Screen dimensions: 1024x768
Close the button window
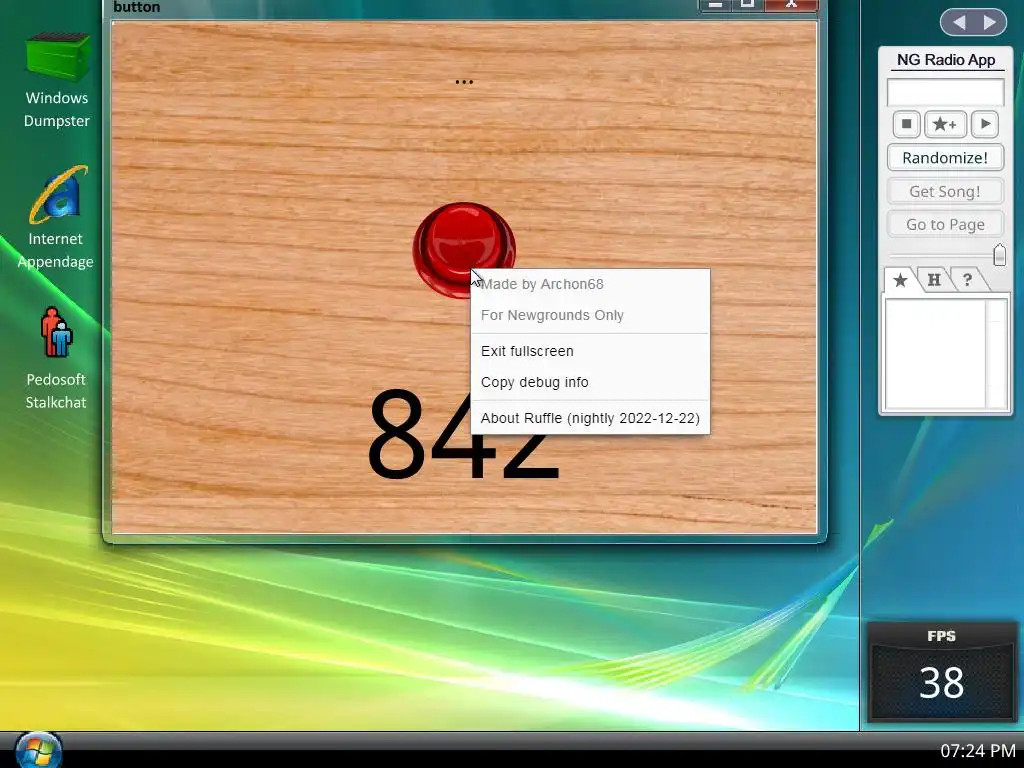[791, 5]
